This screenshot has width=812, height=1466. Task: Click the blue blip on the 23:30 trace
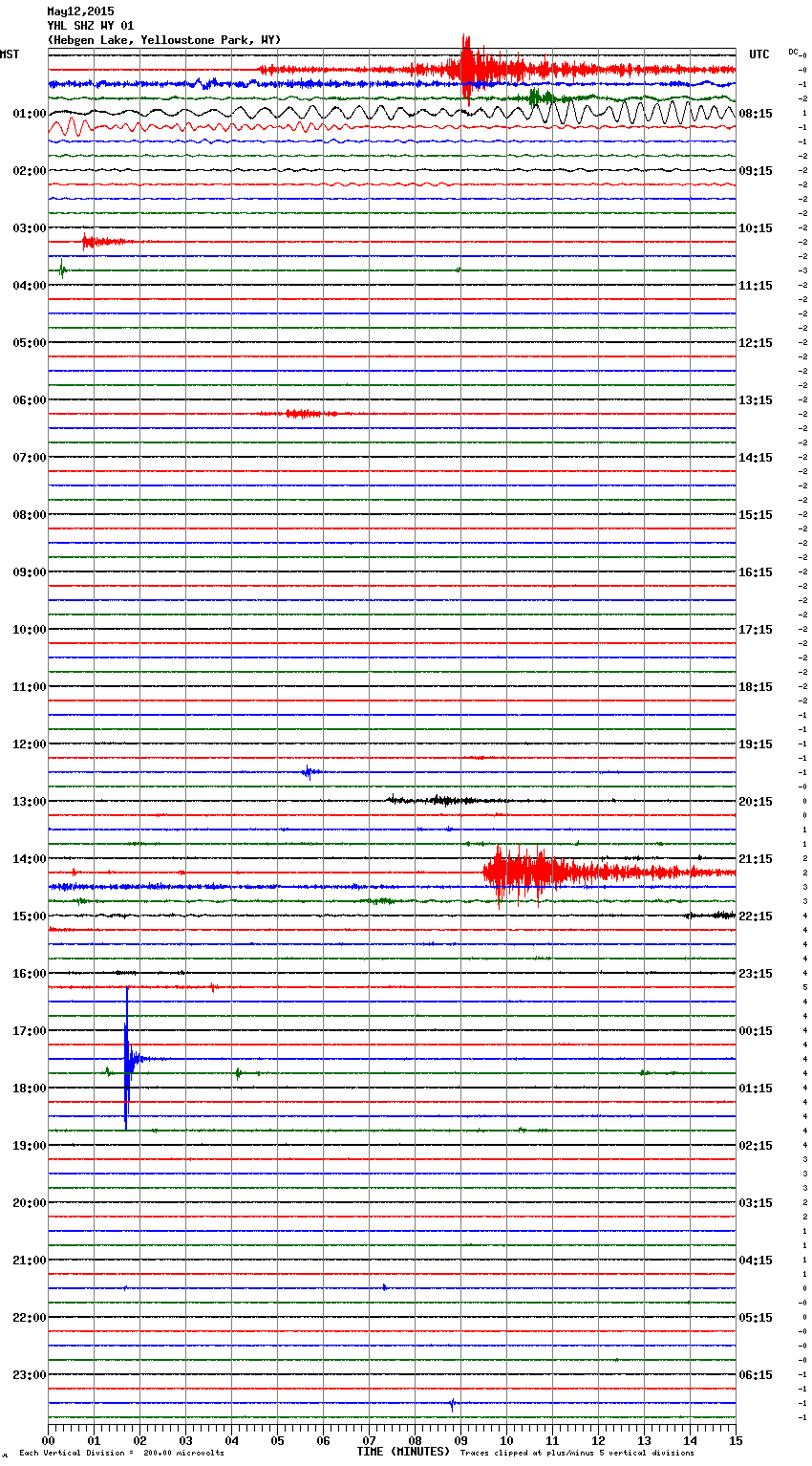453,1403
